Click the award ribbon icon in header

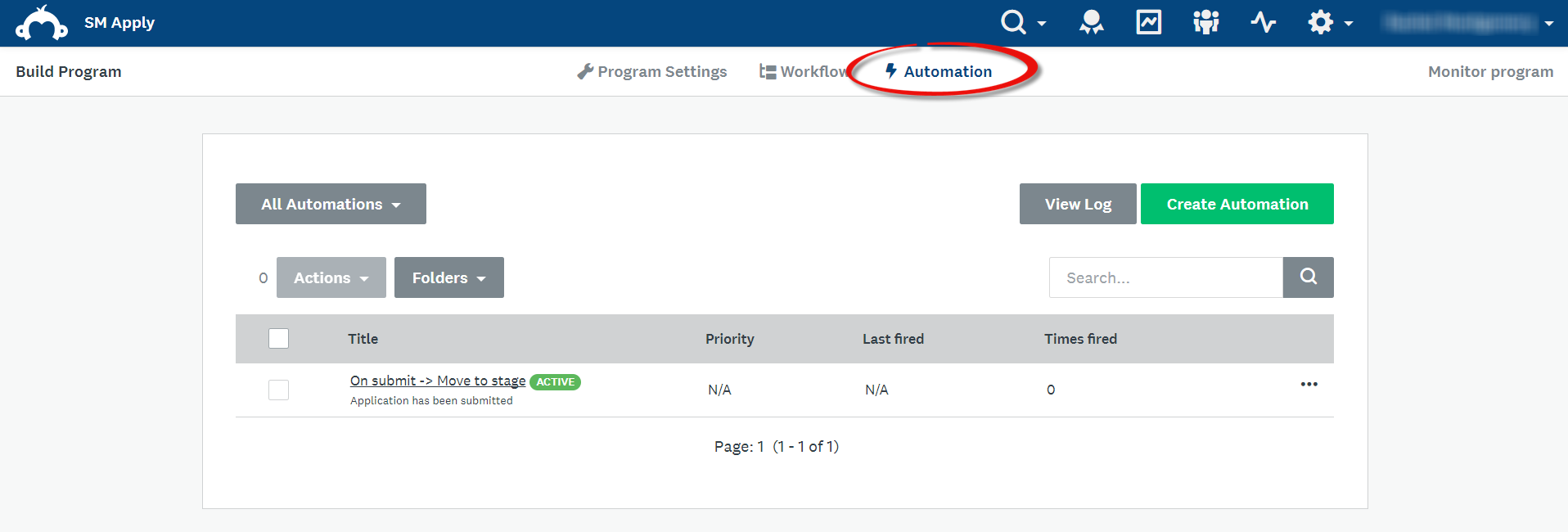[1091, 22]
